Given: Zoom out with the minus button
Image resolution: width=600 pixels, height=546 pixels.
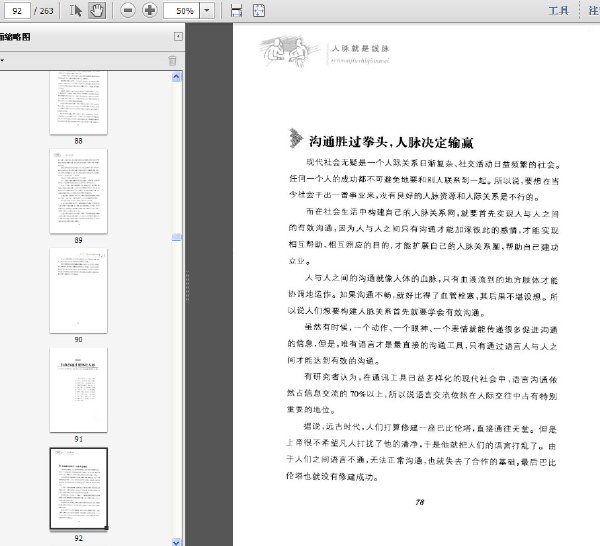Looking at the screenshot, I should click(x=128, y=10).
